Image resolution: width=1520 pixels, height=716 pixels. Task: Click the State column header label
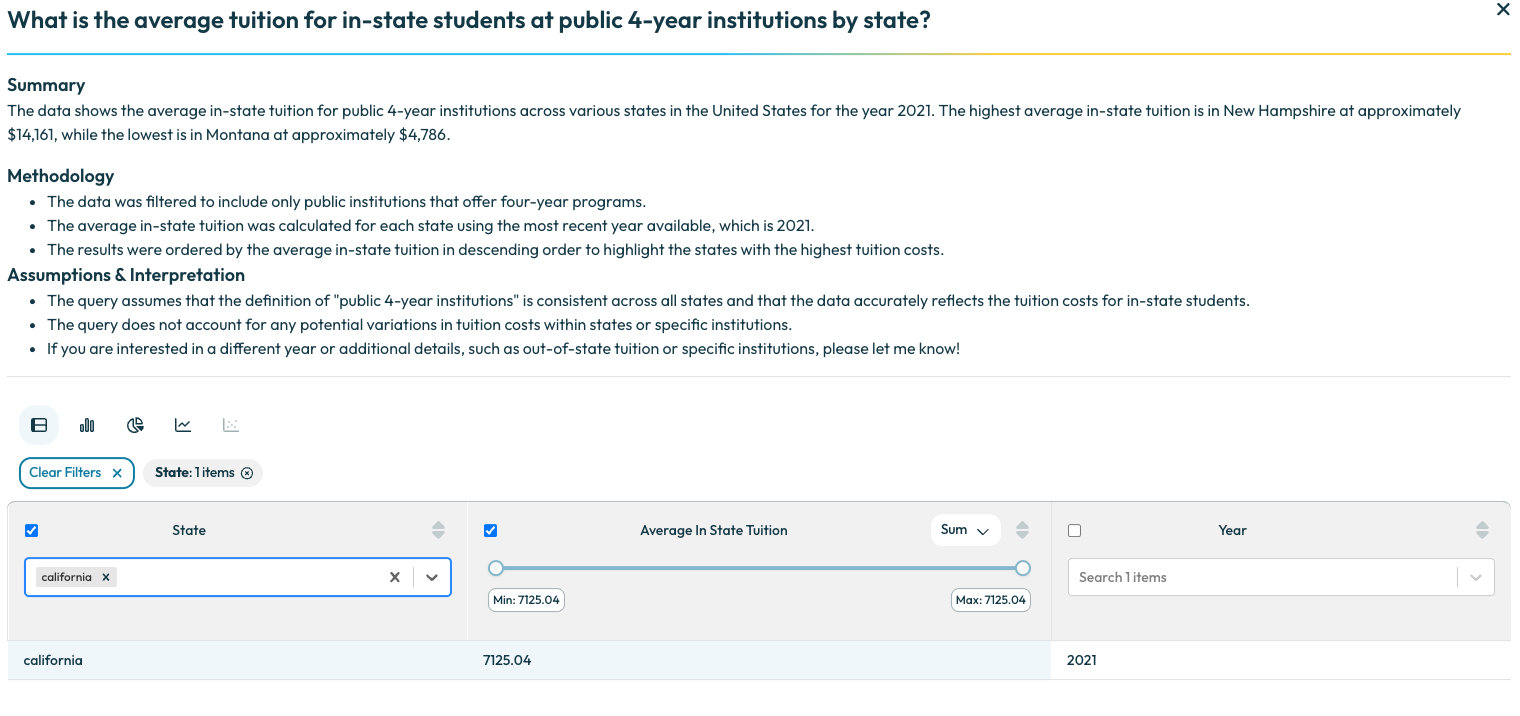click(189, 531)
